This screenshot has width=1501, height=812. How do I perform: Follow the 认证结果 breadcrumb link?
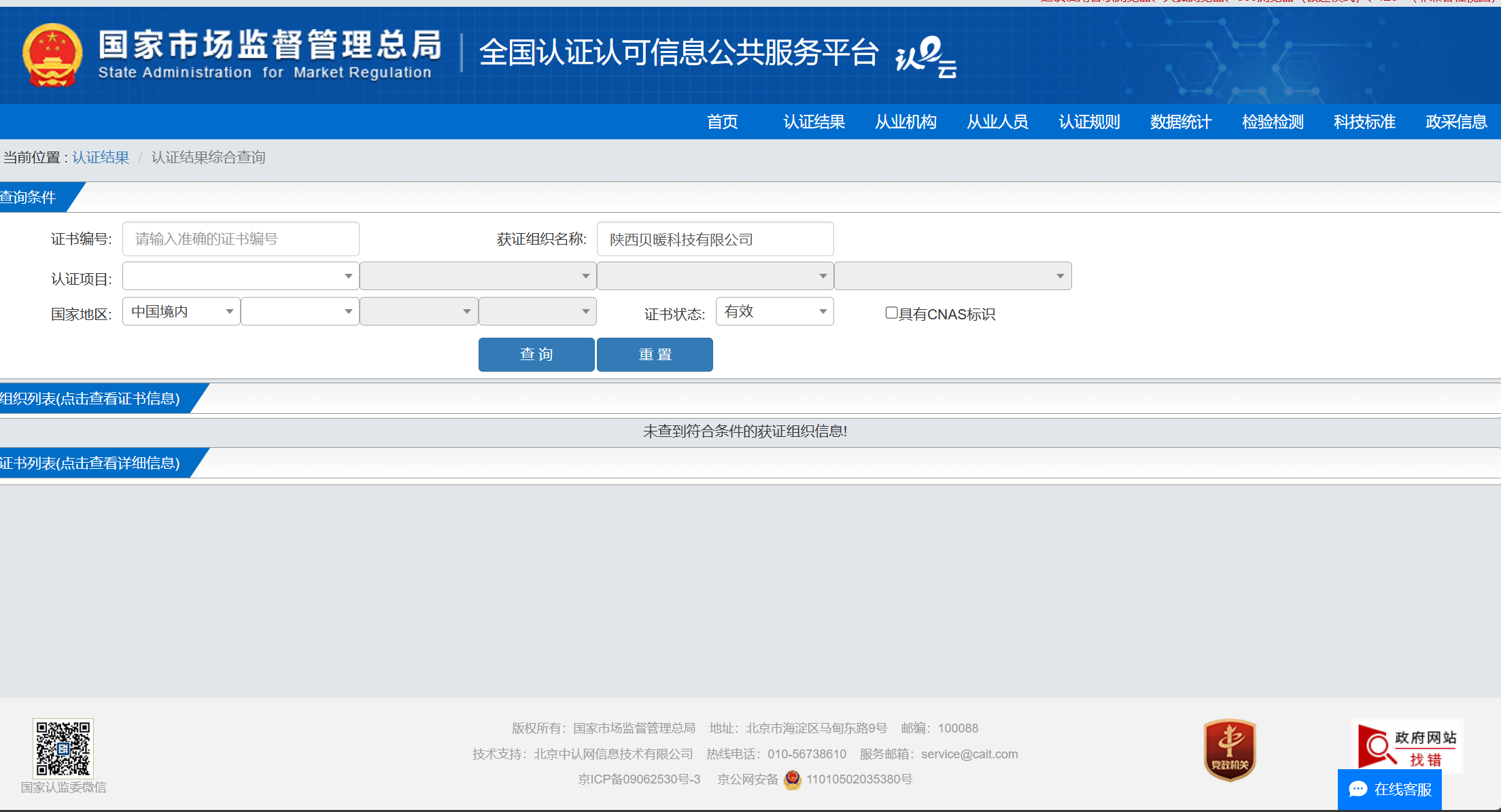coord(101,158)
